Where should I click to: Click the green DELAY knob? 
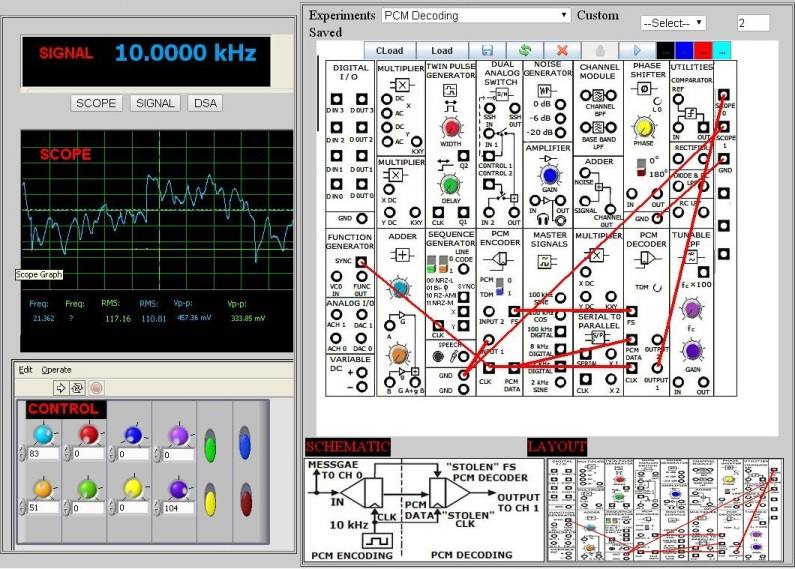(450, 185)
